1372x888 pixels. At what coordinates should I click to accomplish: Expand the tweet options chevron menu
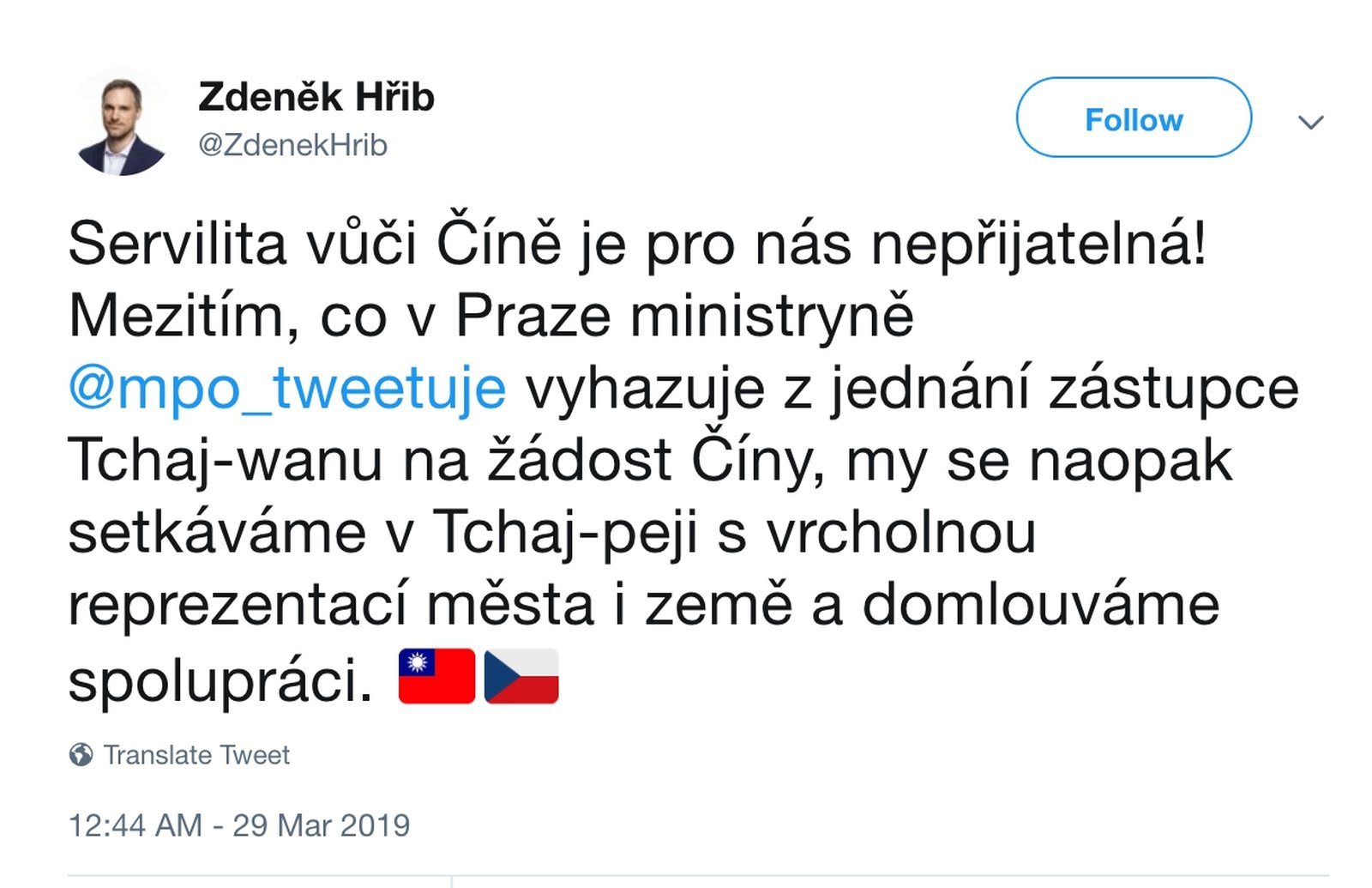(1310, 122)
